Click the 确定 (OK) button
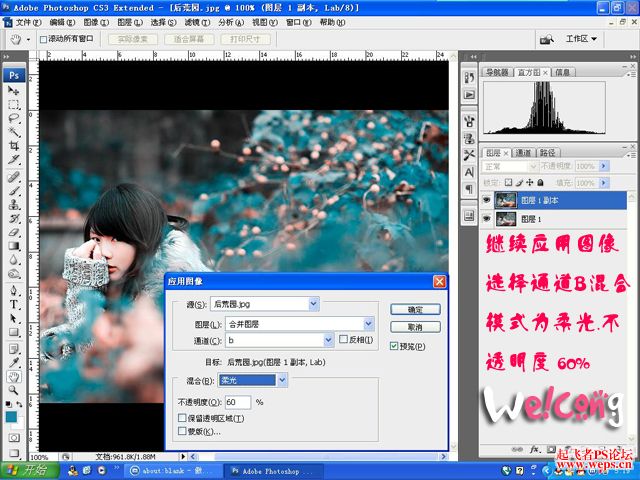 (x=415, y=309)
